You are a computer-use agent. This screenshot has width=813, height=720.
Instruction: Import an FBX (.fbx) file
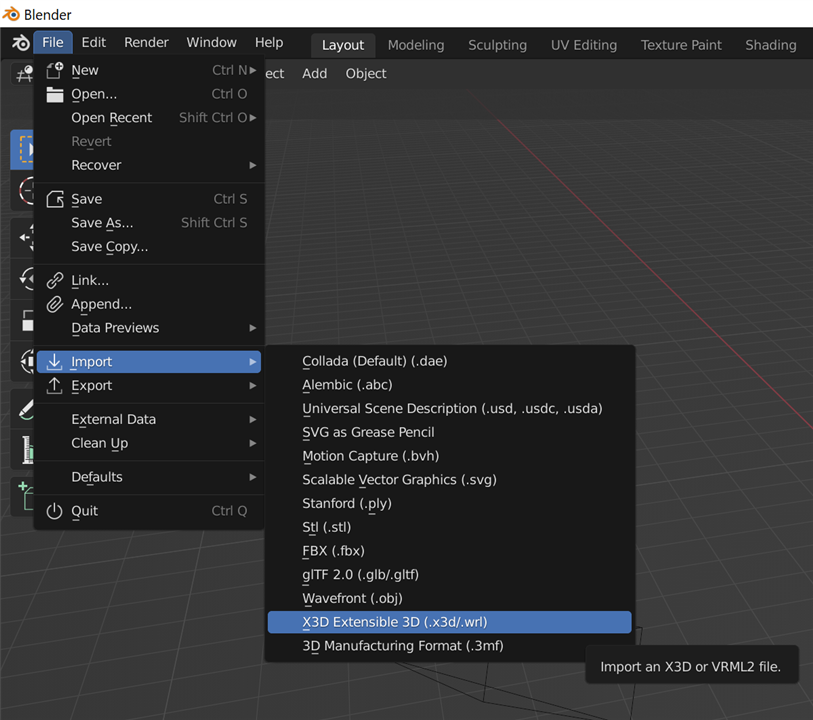[333, 551]
